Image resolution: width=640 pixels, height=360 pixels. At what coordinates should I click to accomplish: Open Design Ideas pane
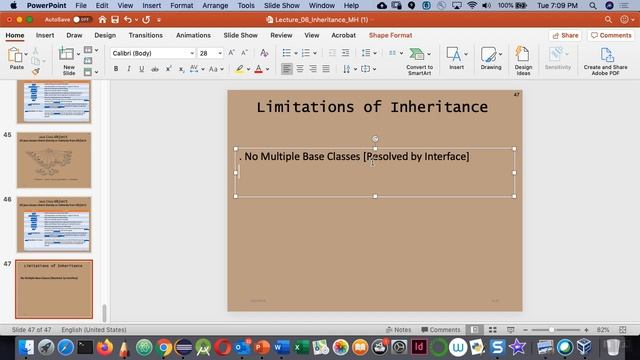523,61
